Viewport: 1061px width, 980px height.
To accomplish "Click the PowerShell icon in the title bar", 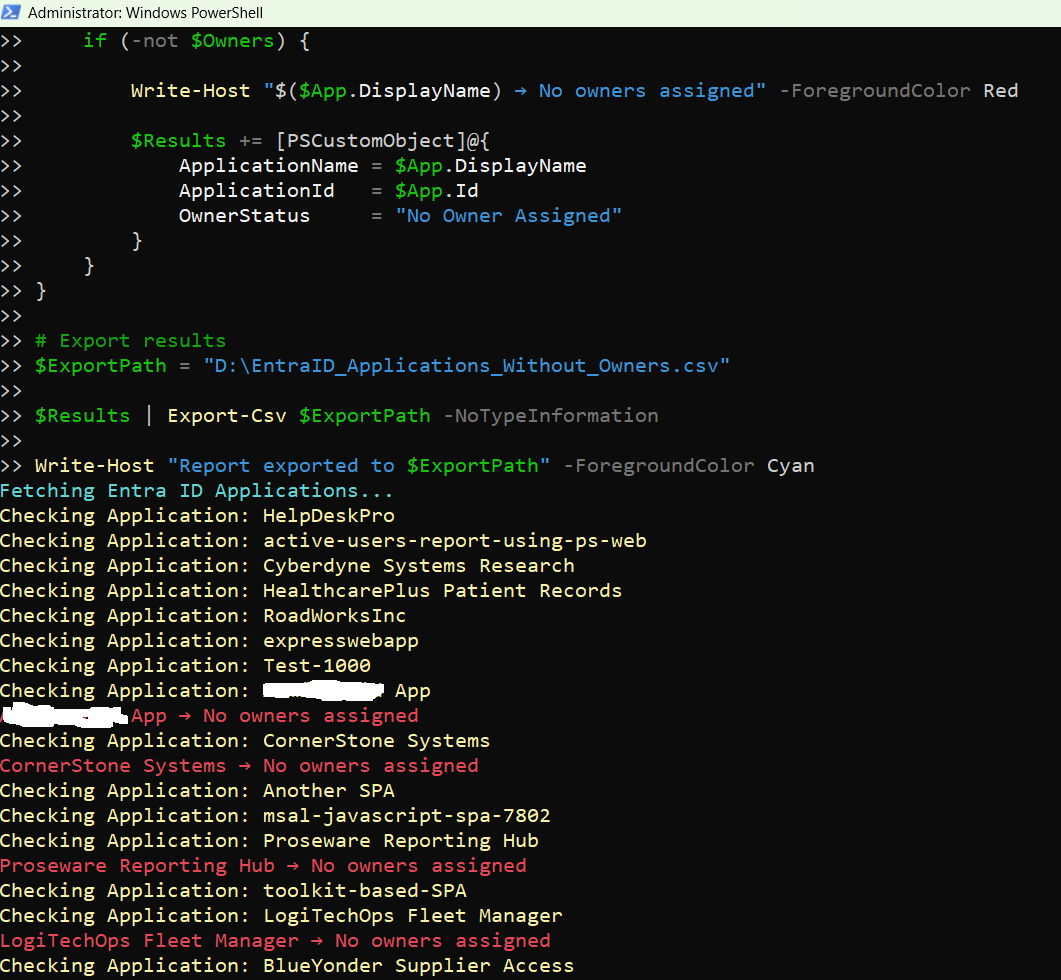I will point(12,13).
